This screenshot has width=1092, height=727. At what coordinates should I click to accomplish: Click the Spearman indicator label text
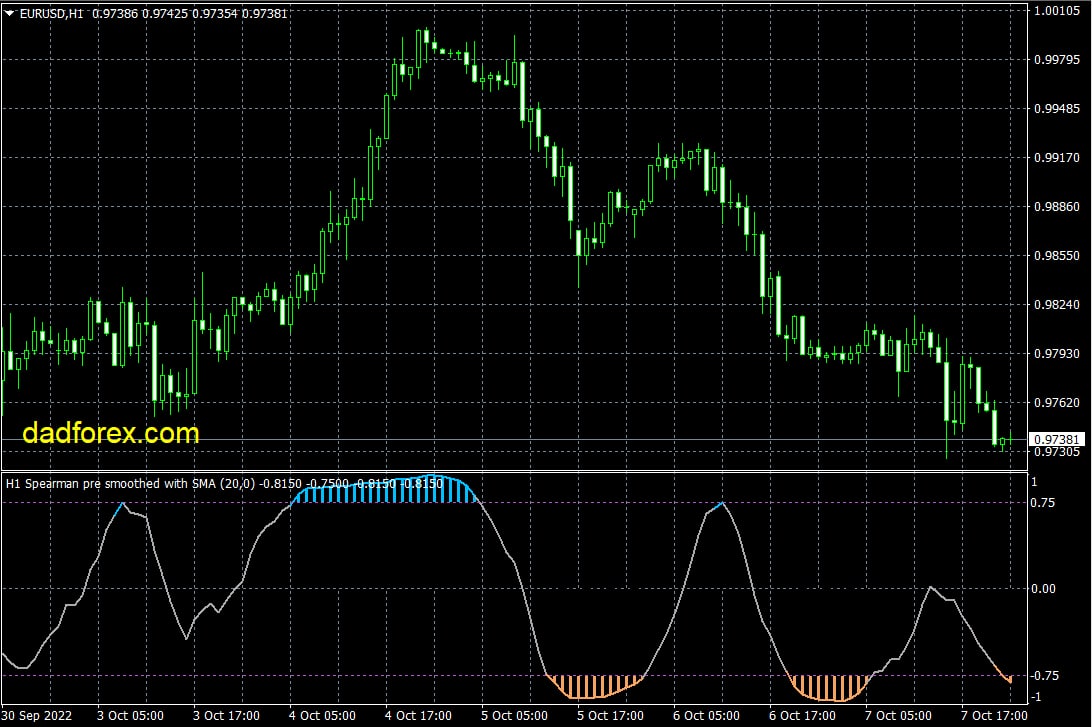click(224, 483)
